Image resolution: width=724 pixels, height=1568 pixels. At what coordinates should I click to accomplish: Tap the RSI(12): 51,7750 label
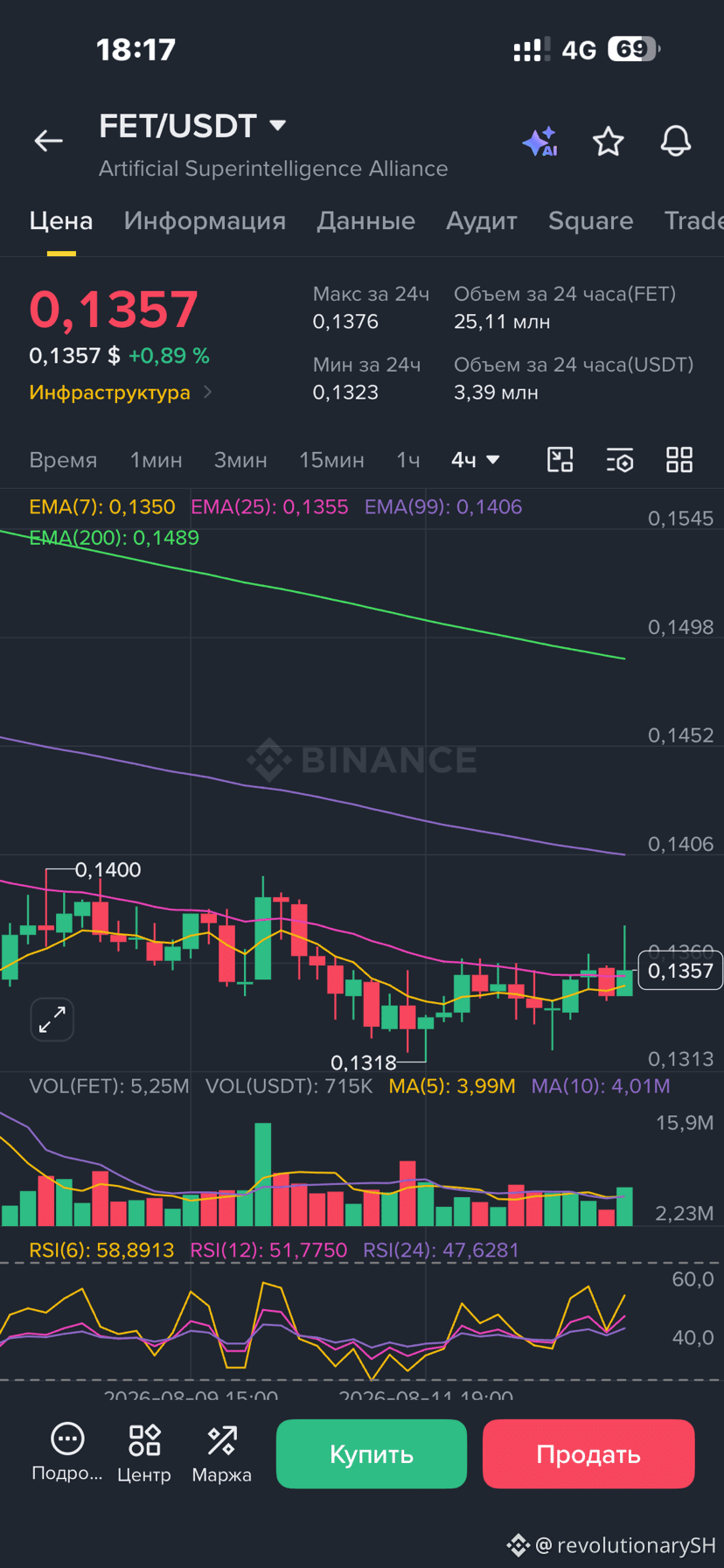click(x=268, y=1251)
